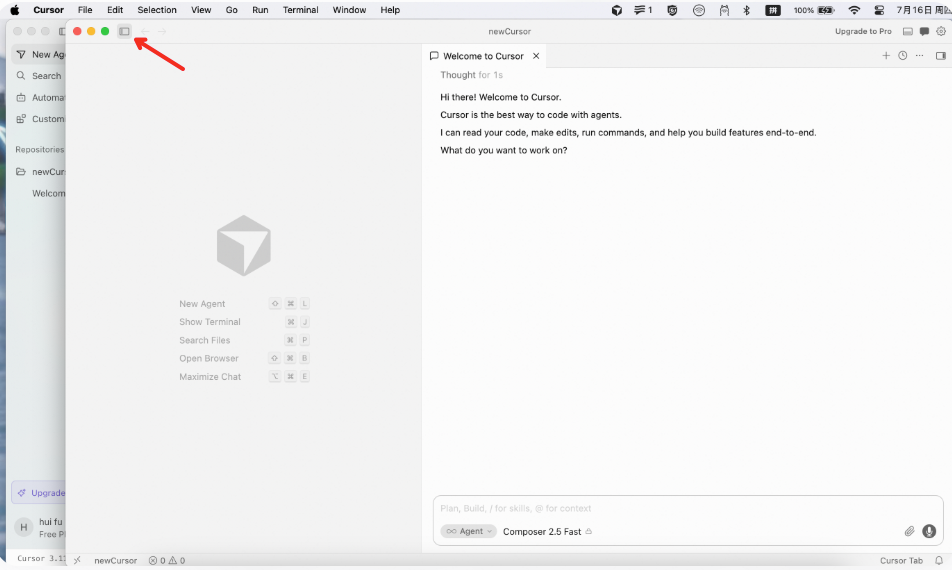Viewport: 952px width, 570px height.
Task: Open the Terminal menu
Action: (301, 10)
